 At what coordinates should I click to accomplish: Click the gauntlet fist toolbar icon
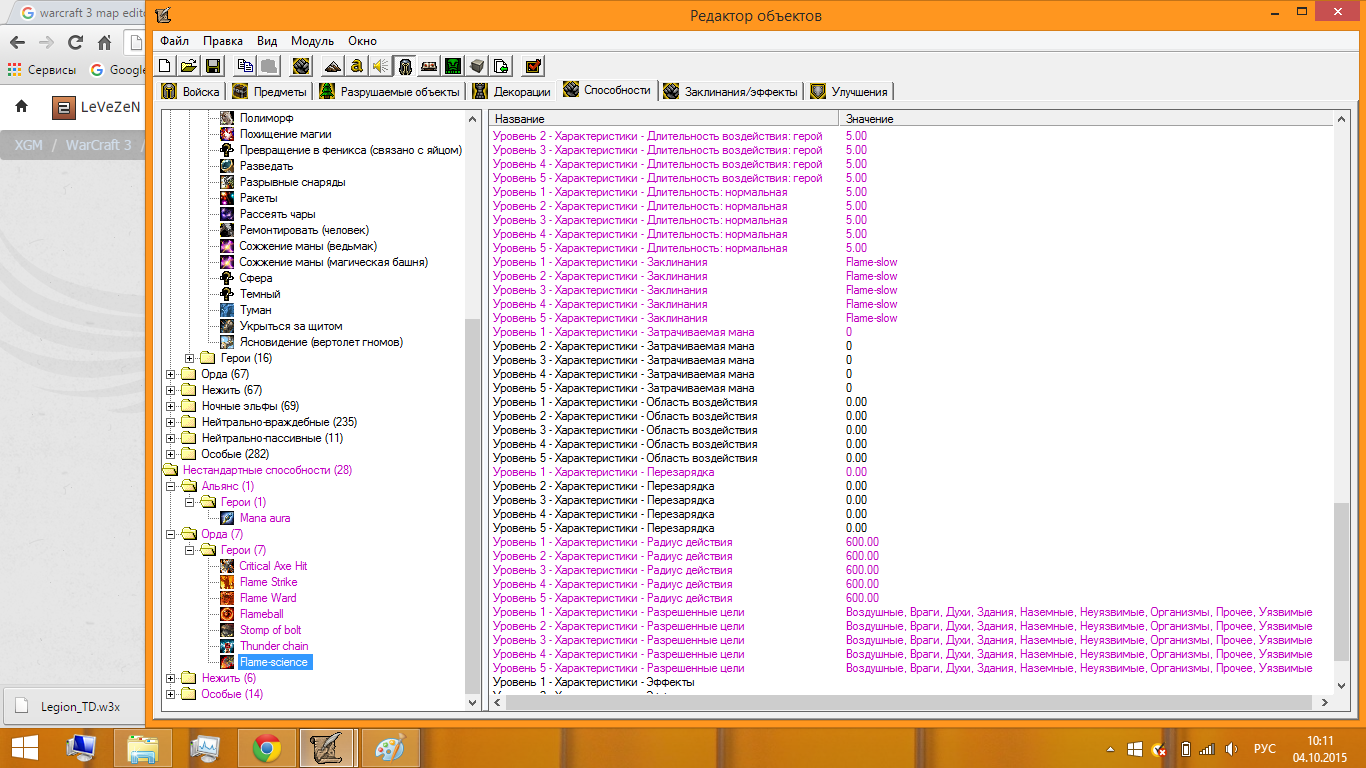(300, 66)
